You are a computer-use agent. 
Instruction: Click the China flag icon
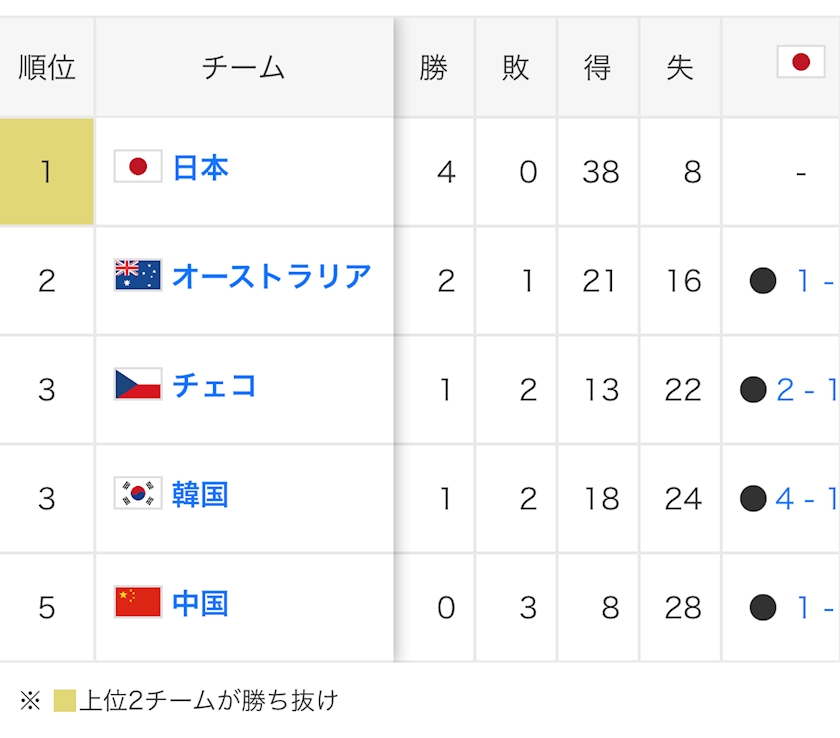(138, 602)
